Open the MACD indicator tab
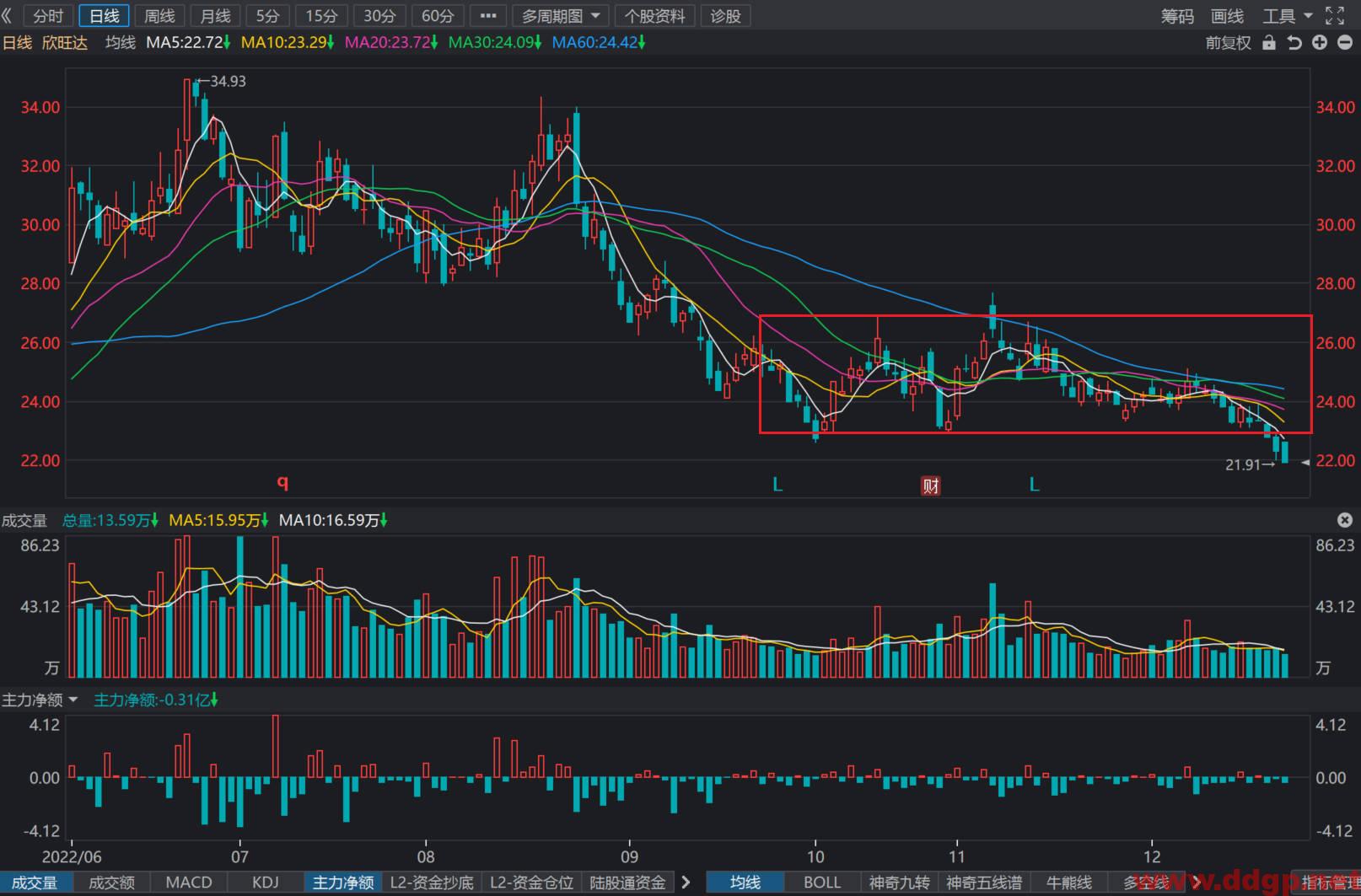The width and height of the screenshot is (1361, 896). pos(189,883)
